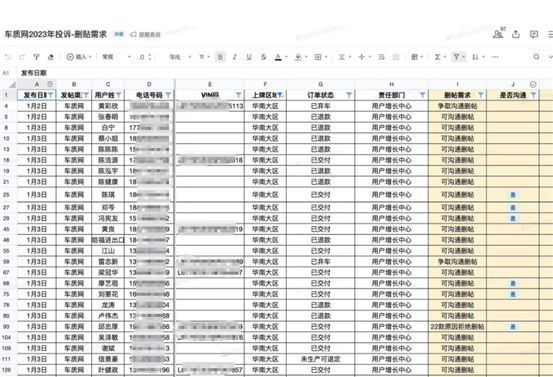Open the filter dropdown on 订单状态 header
The image size is (553, 377).
point(349,95)
